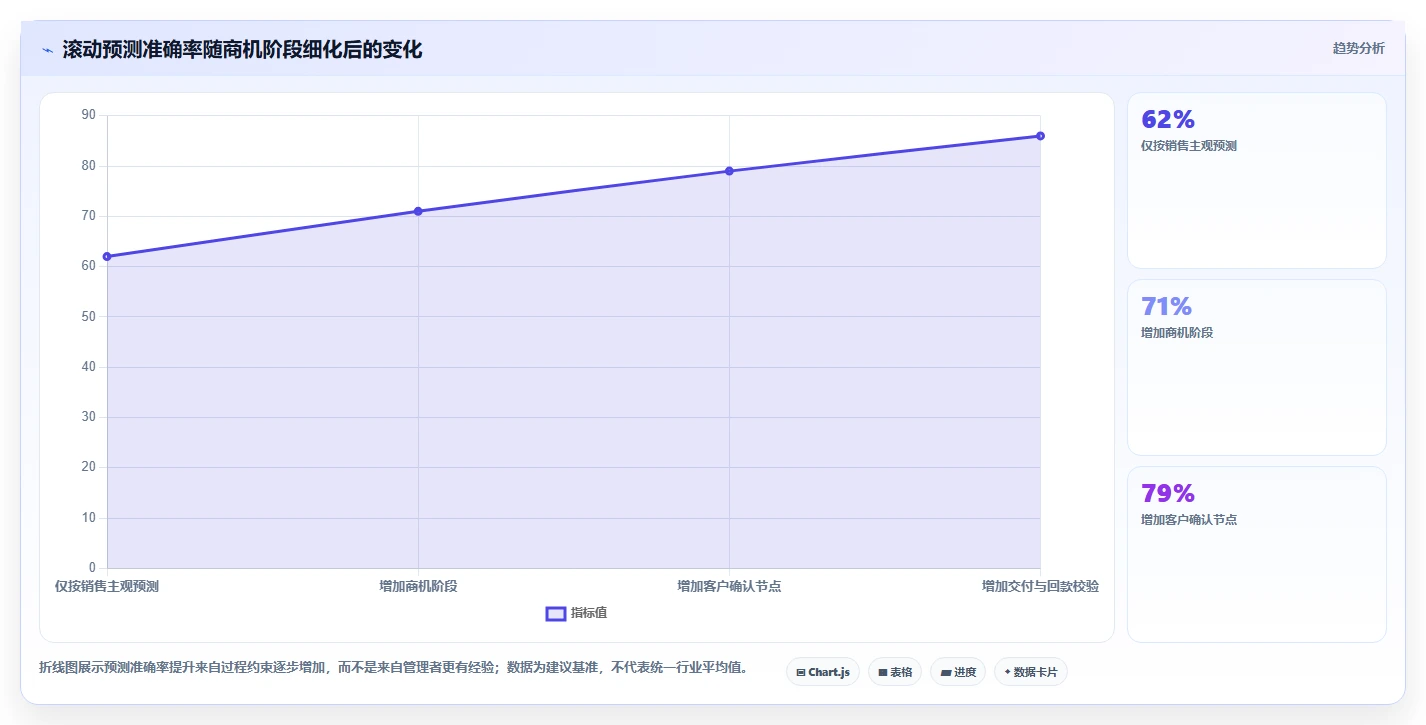This screenshot has height=725, width=1426.
Task: Open the 62% stat card
Action: (x=1257, y=180)
